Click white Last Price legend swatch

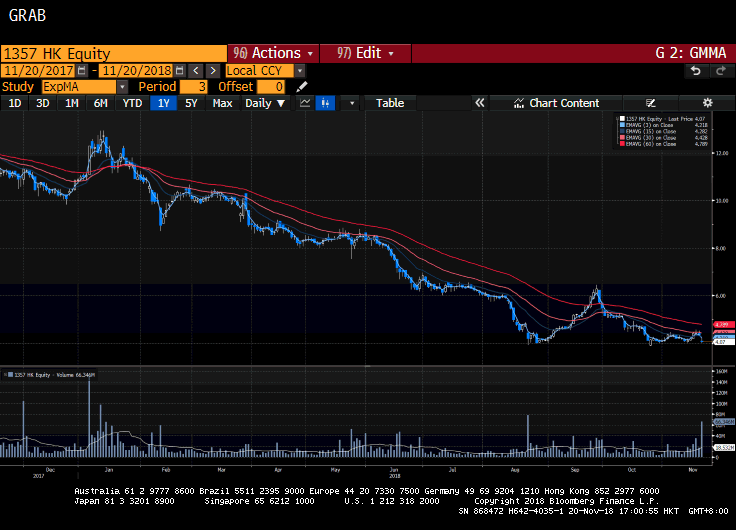coord(622,119)
